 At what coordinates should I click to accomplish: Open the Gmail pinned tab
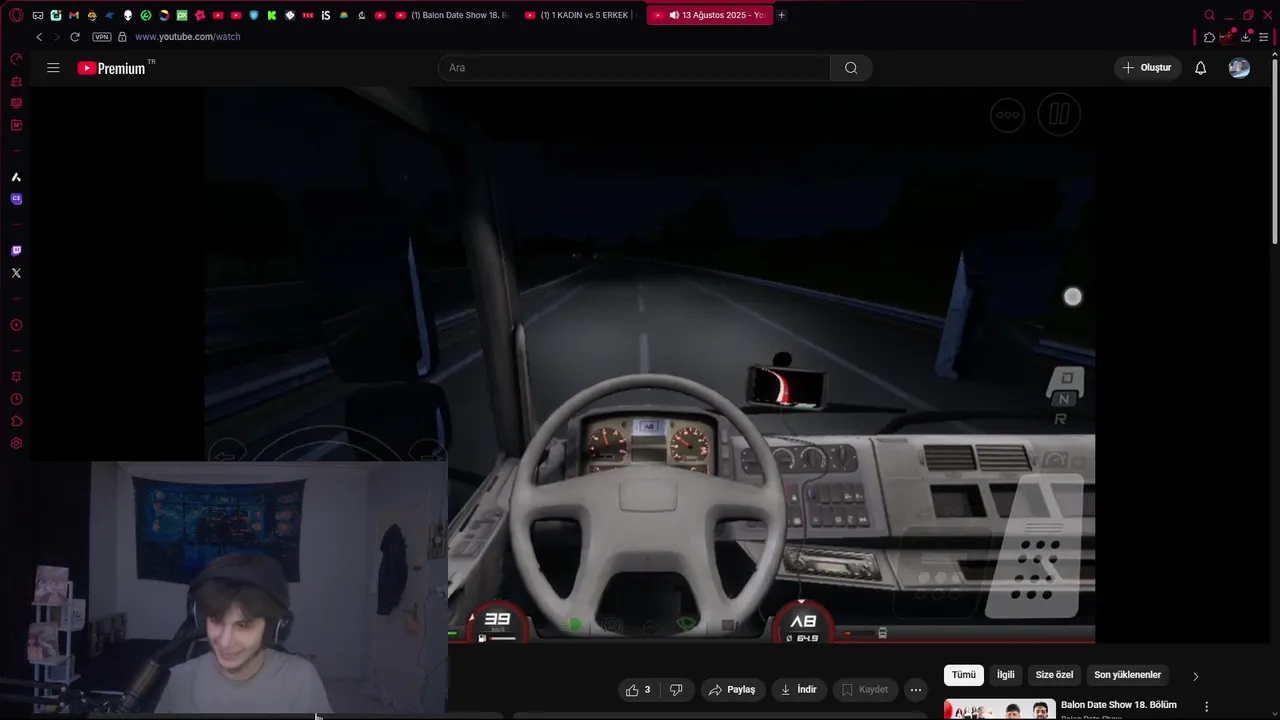pyautogui.click(x=74, y=15)
